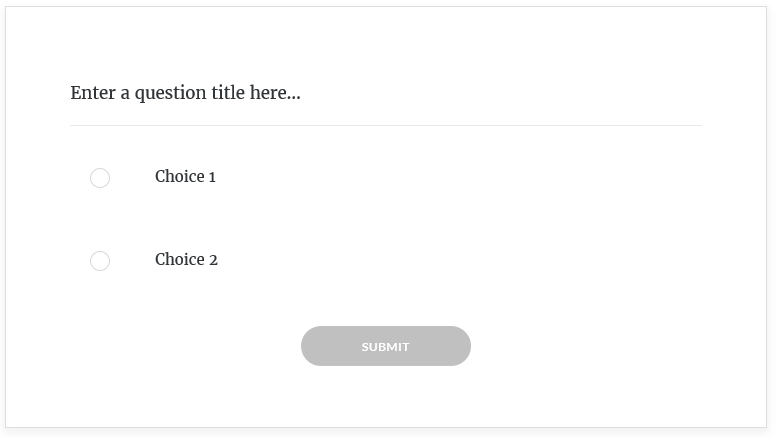This screenshot has height=438, width=777.
Task: Submit the poll answer
Action: 385,346
